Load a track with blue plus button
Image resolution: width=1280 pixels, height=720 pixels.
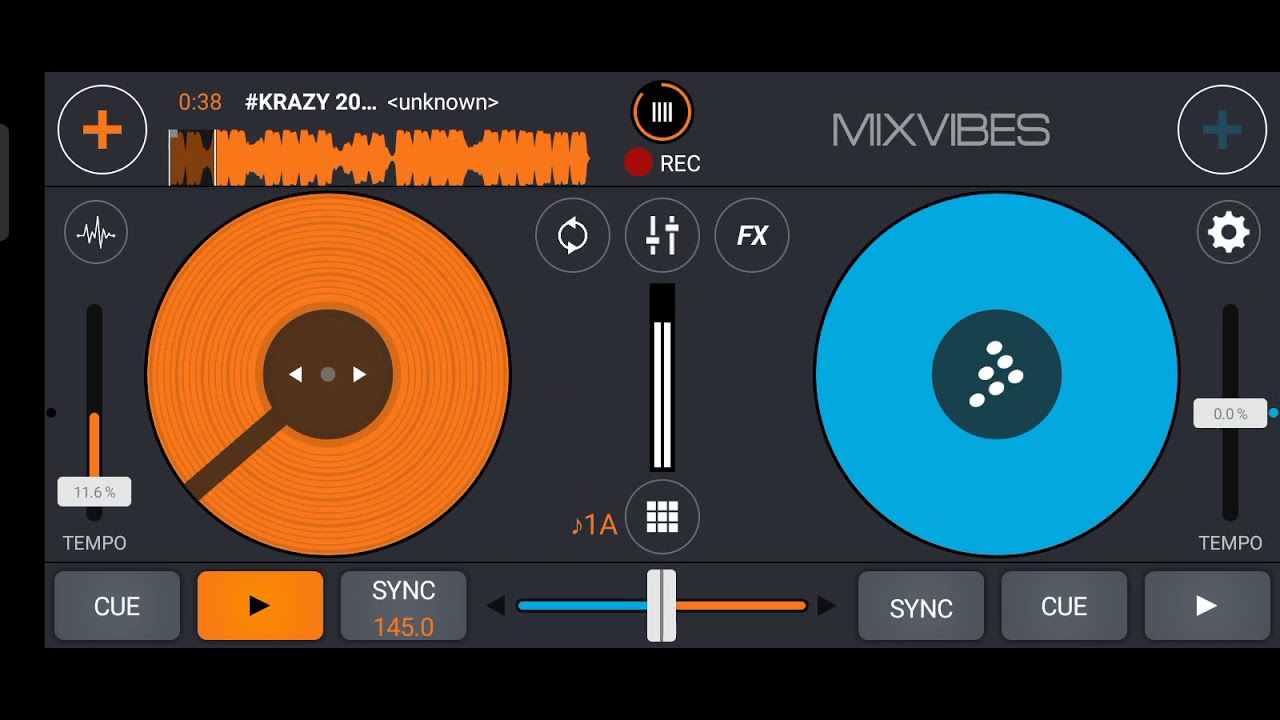click(1222, 130)
